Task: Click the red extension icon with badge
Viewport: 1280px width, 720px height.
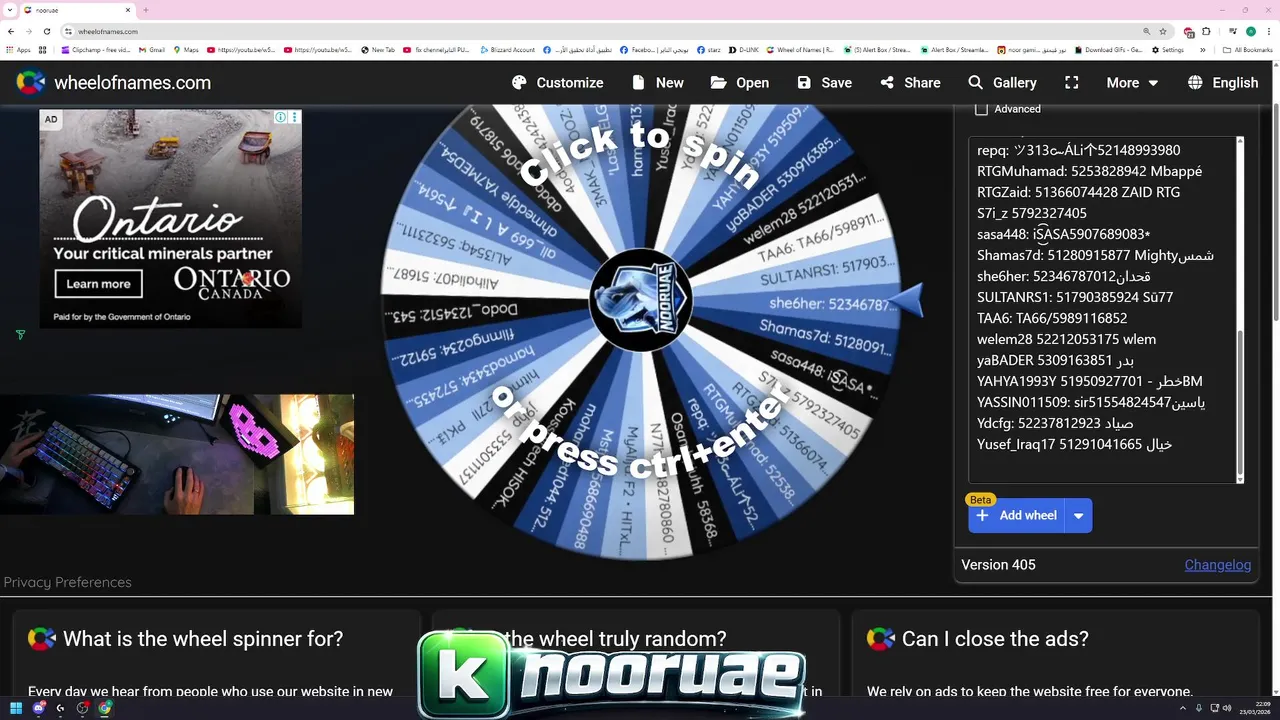Action: 1189,32
